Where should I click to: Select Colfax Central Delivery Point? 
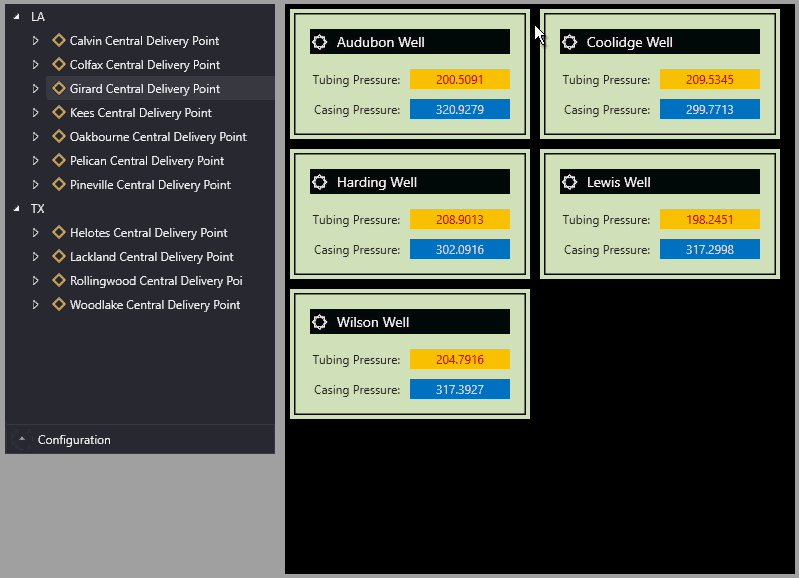[145, 65]
